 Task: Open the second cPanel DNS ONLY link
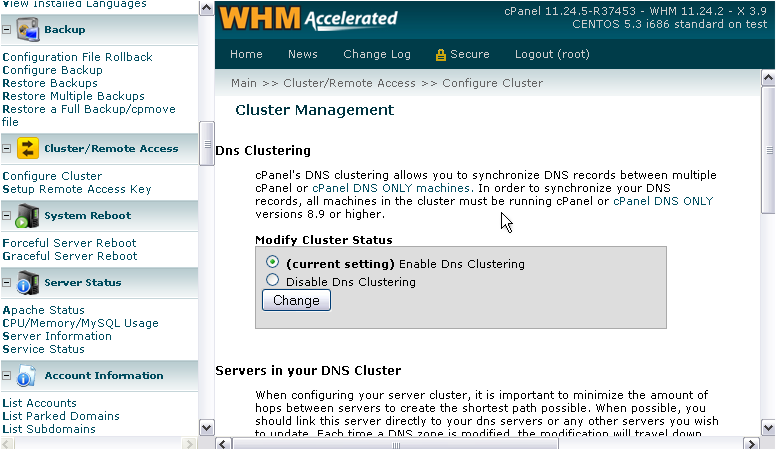point(663,201)
